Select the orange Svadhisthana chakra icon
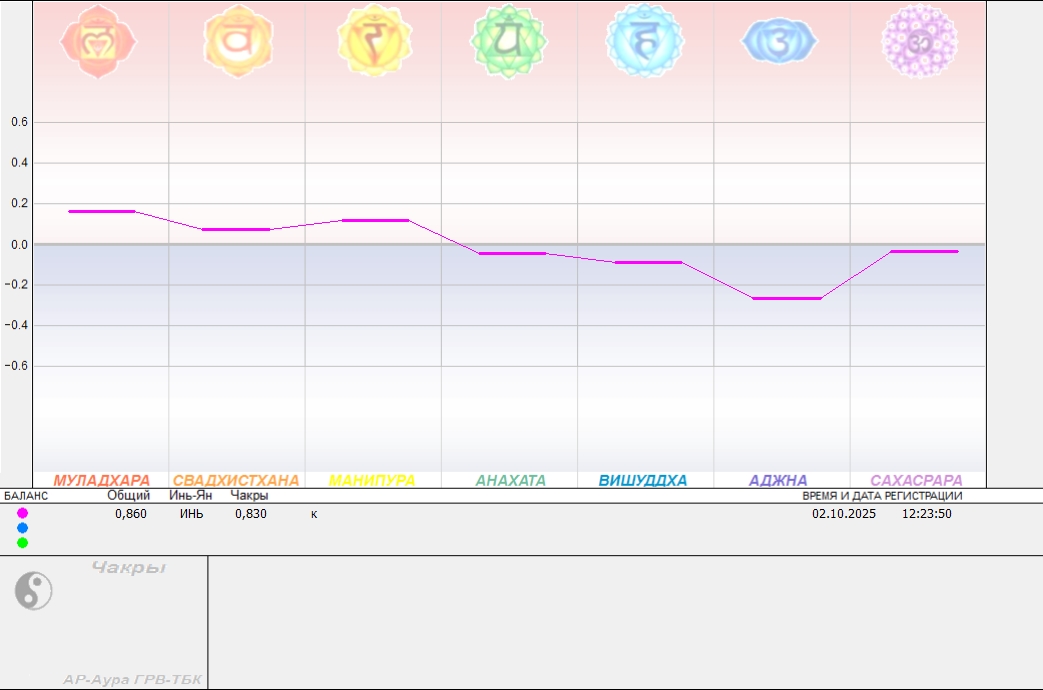This screenshot has height=690, width=1043. 237,41
